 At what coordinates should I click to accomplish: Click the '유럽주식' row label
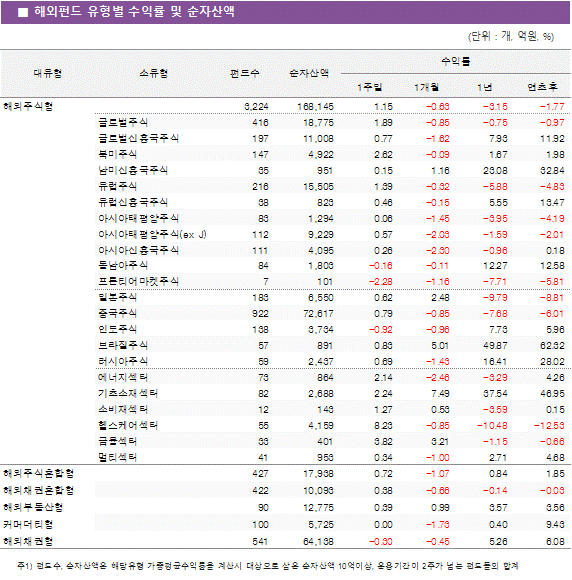(x=117, y=186)
